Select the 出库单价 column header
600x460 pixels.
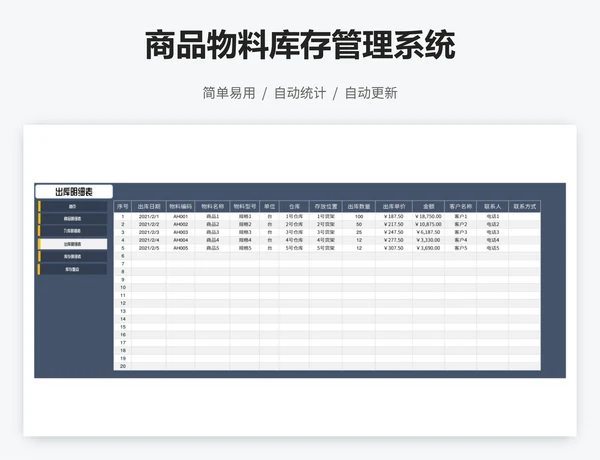click(394, 207)
